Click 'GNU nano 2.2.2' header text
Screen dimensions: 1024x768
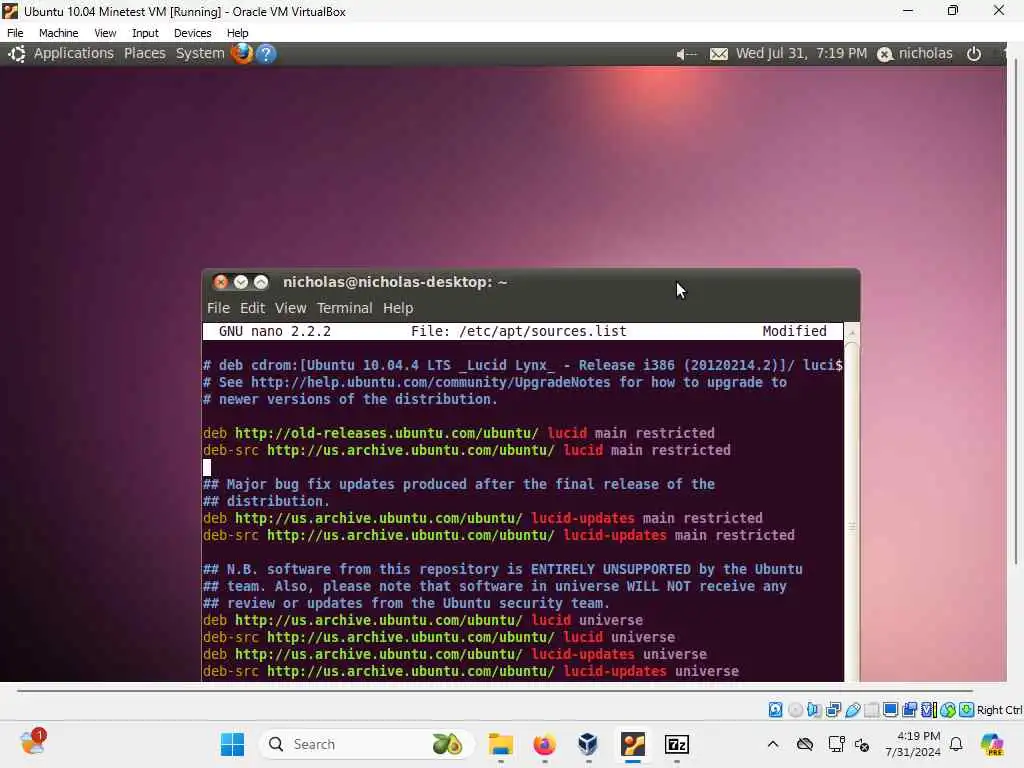point(274,331)
